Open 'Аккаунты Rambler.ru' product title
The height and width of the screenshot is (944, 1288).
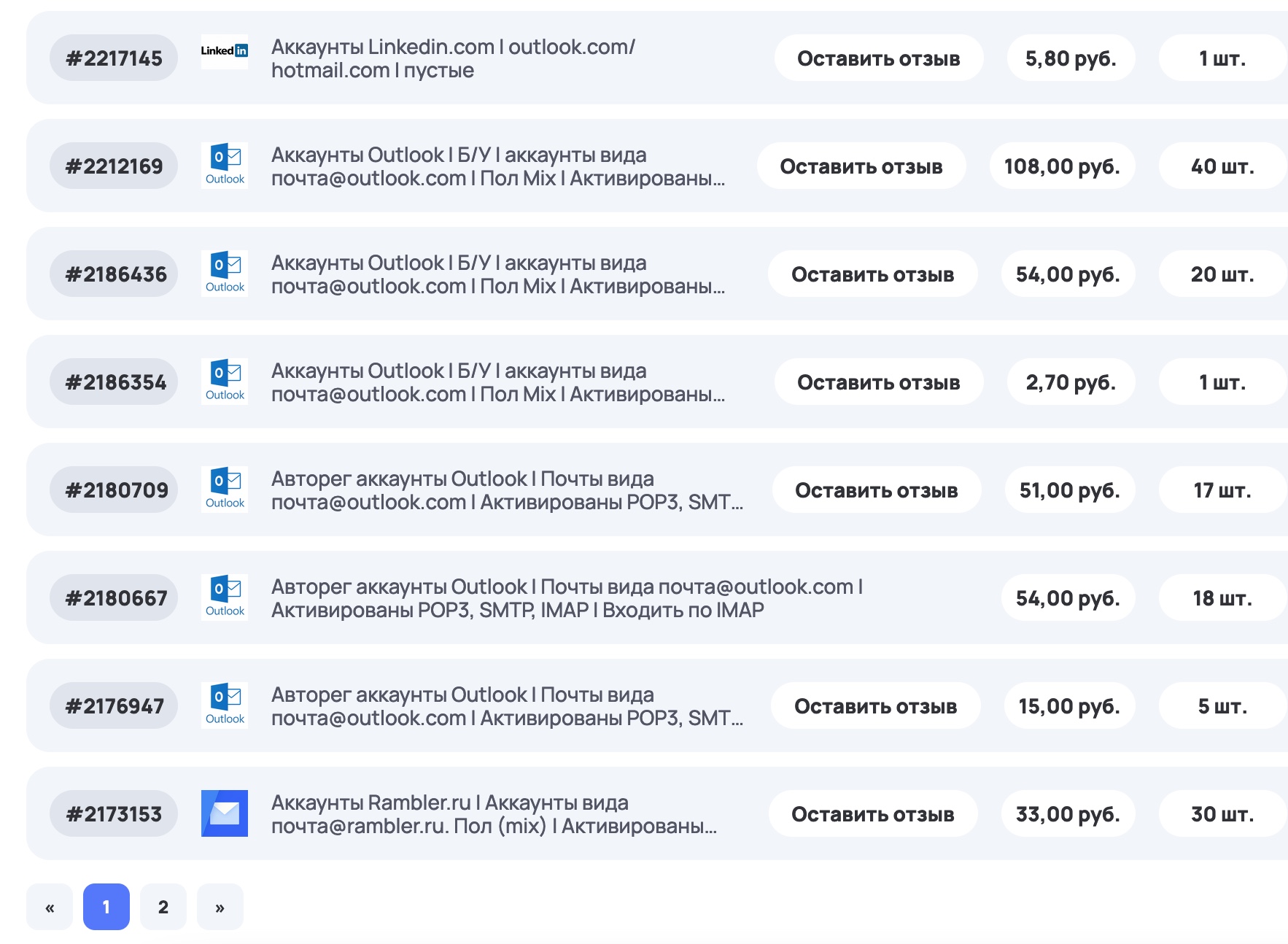[494, 814]
